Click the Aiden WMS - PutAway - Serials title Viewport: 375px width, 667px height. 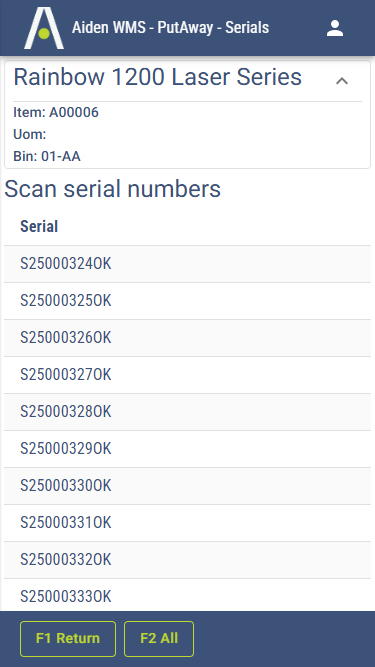click(x=170, y=28)
